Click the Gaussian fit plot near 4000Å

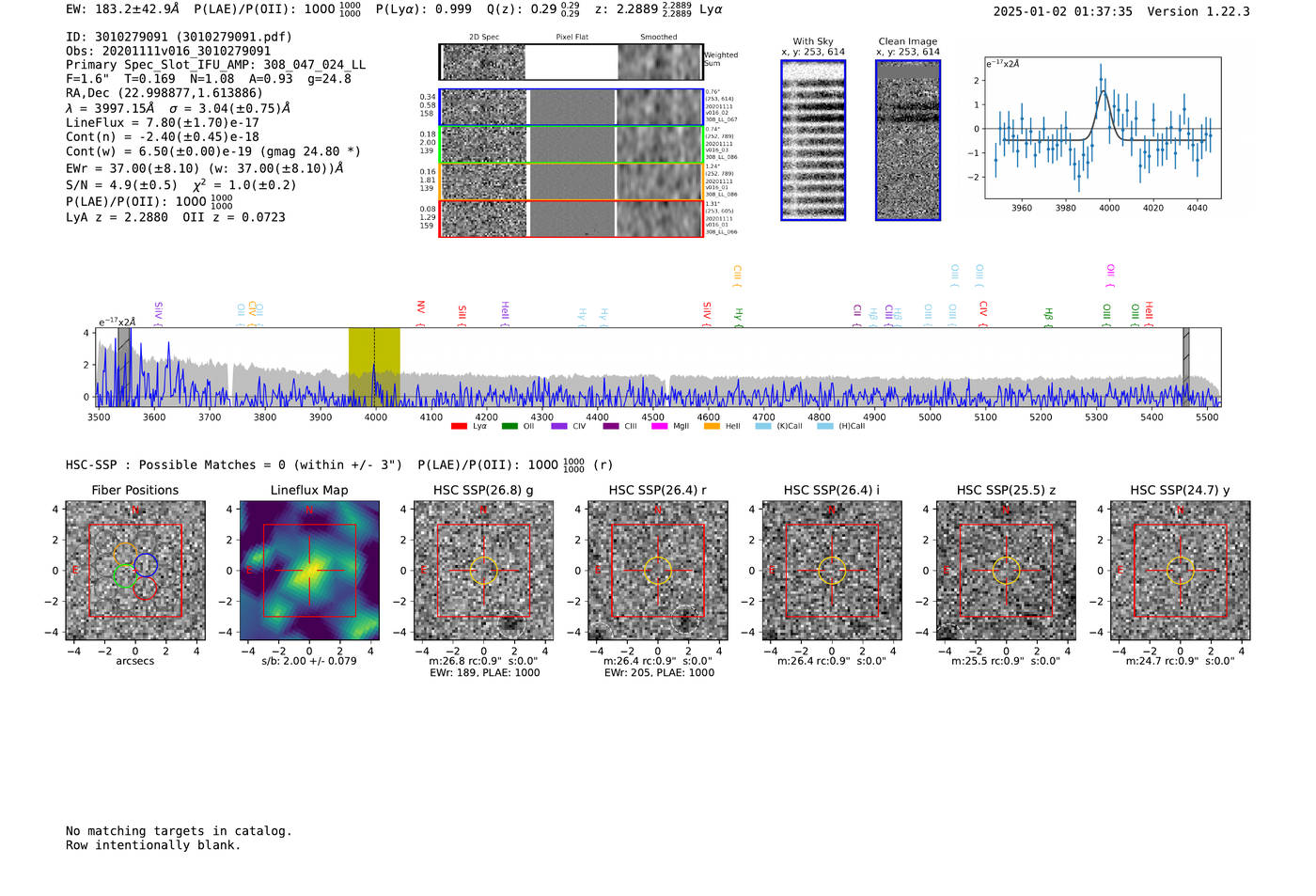[x=1103, y=128]
